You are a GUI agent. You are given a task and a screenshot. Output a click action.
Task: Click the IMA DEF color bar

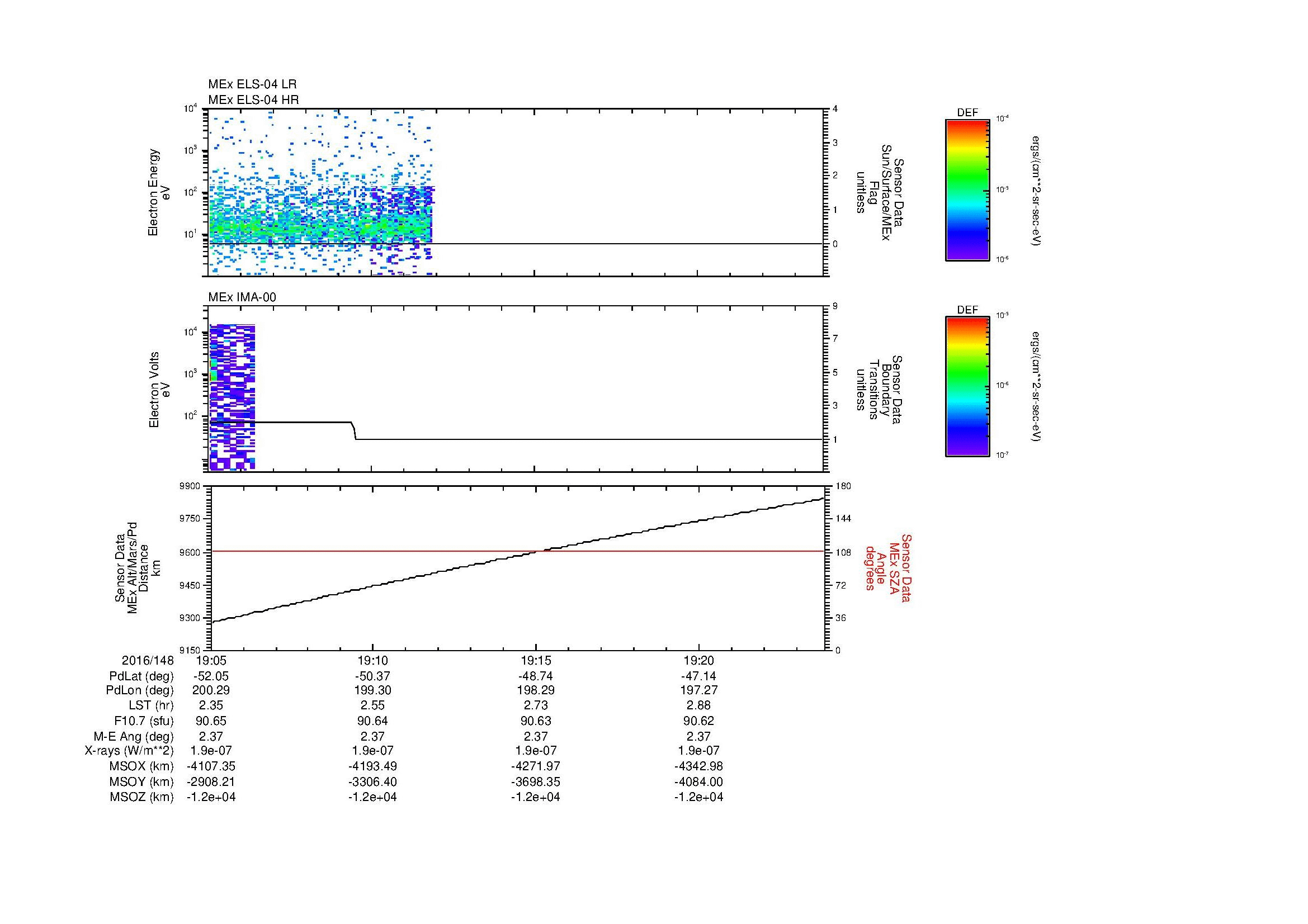[x=967, y=387]
